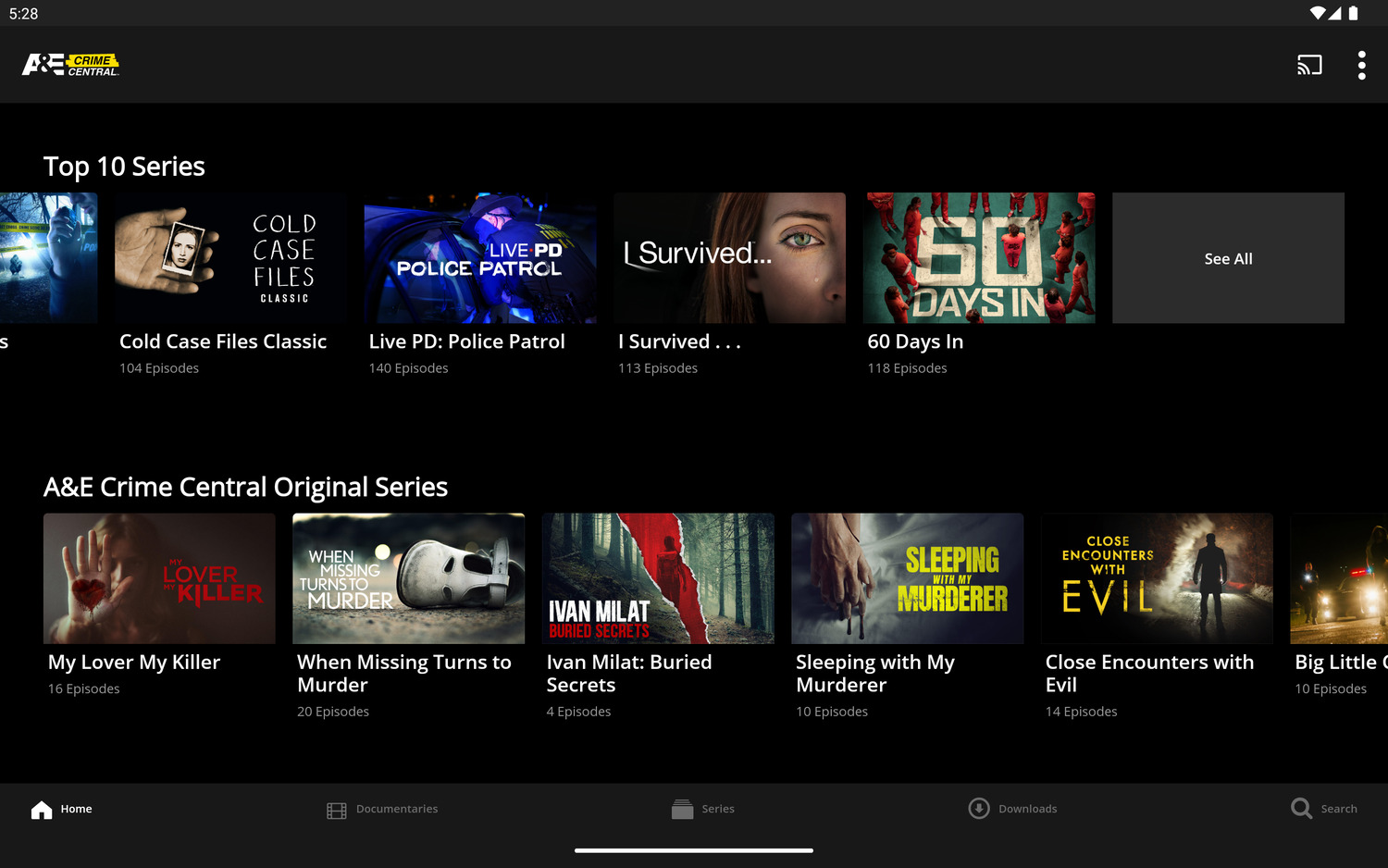The height and width of the screenshot is (868, 1388).
Task: Open My Lover My Killer thumbnail
Action: pyautogui.click(x=159, y=578)
